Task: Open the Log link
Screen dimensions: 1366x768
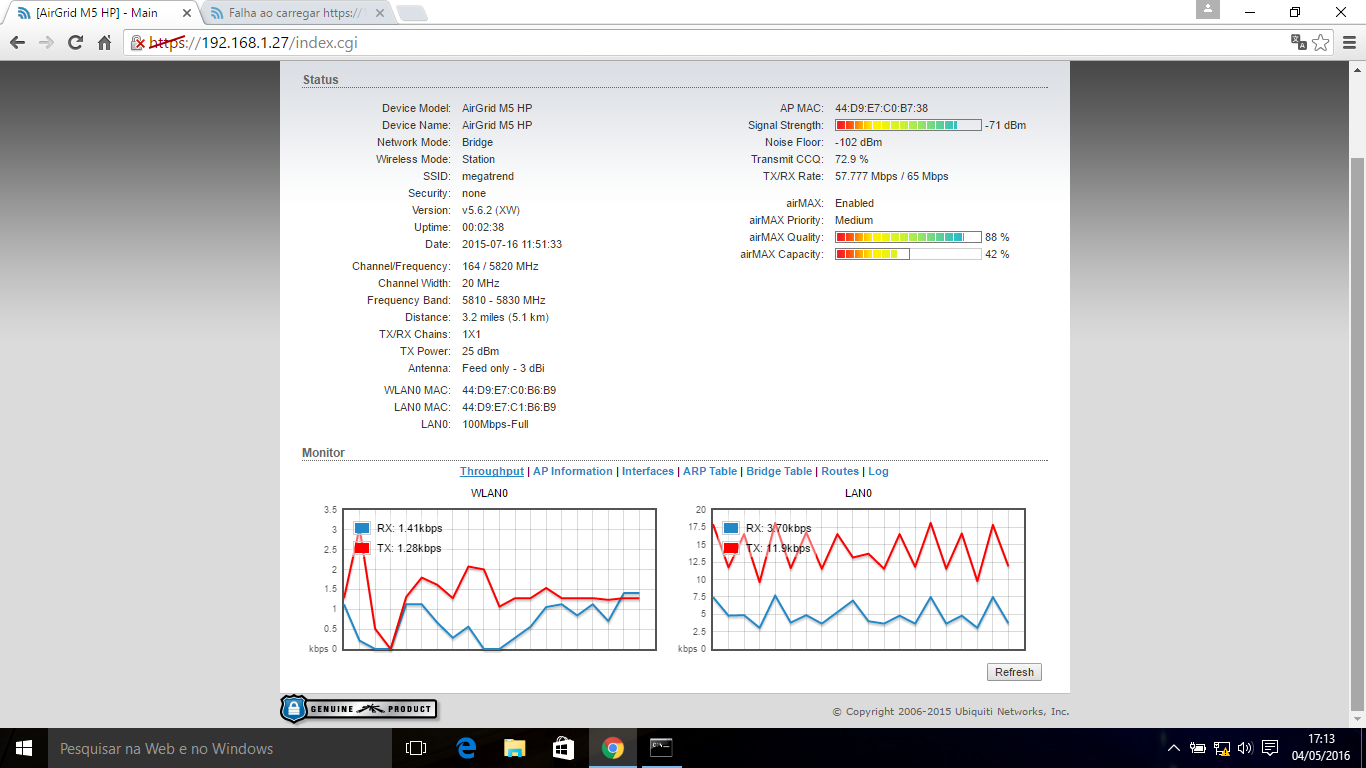Action: point(878,471)
